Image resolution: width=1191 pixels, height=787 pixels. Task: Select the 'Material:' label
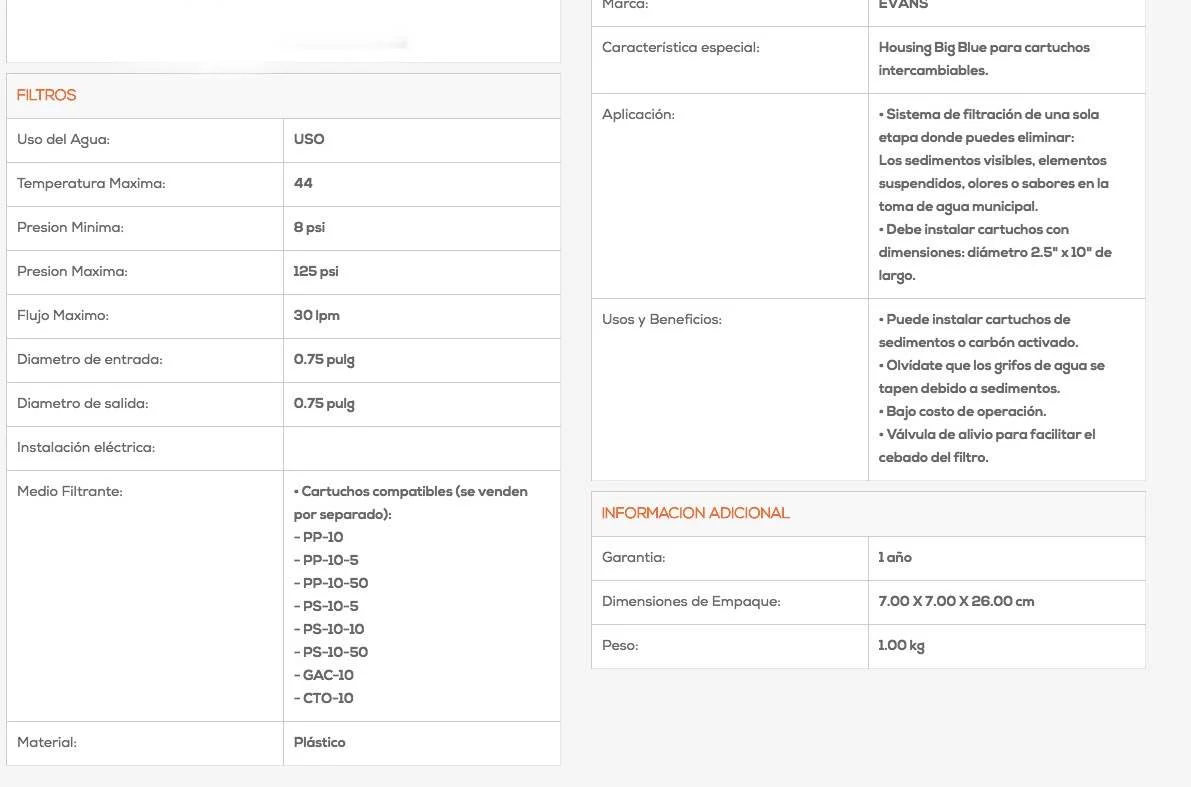(47, 743)
